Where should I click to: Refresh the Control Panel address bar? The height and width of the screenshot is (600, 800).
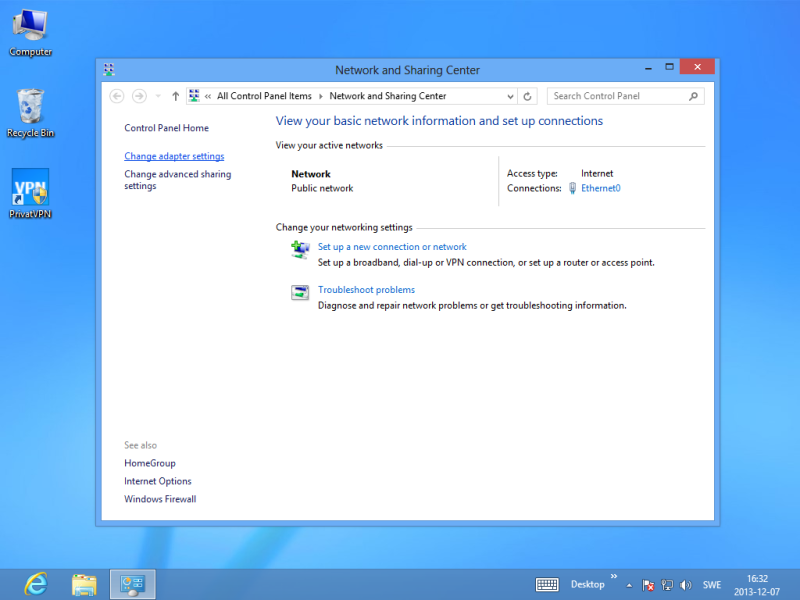click(x=529, y=96)
